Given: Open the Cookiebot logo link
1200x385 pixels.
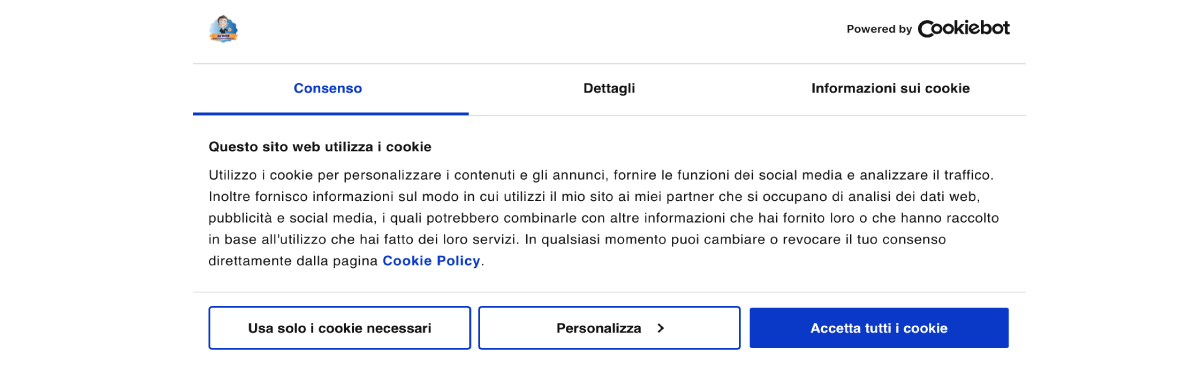Looking at the screenshot, I should tap(928, 29).
